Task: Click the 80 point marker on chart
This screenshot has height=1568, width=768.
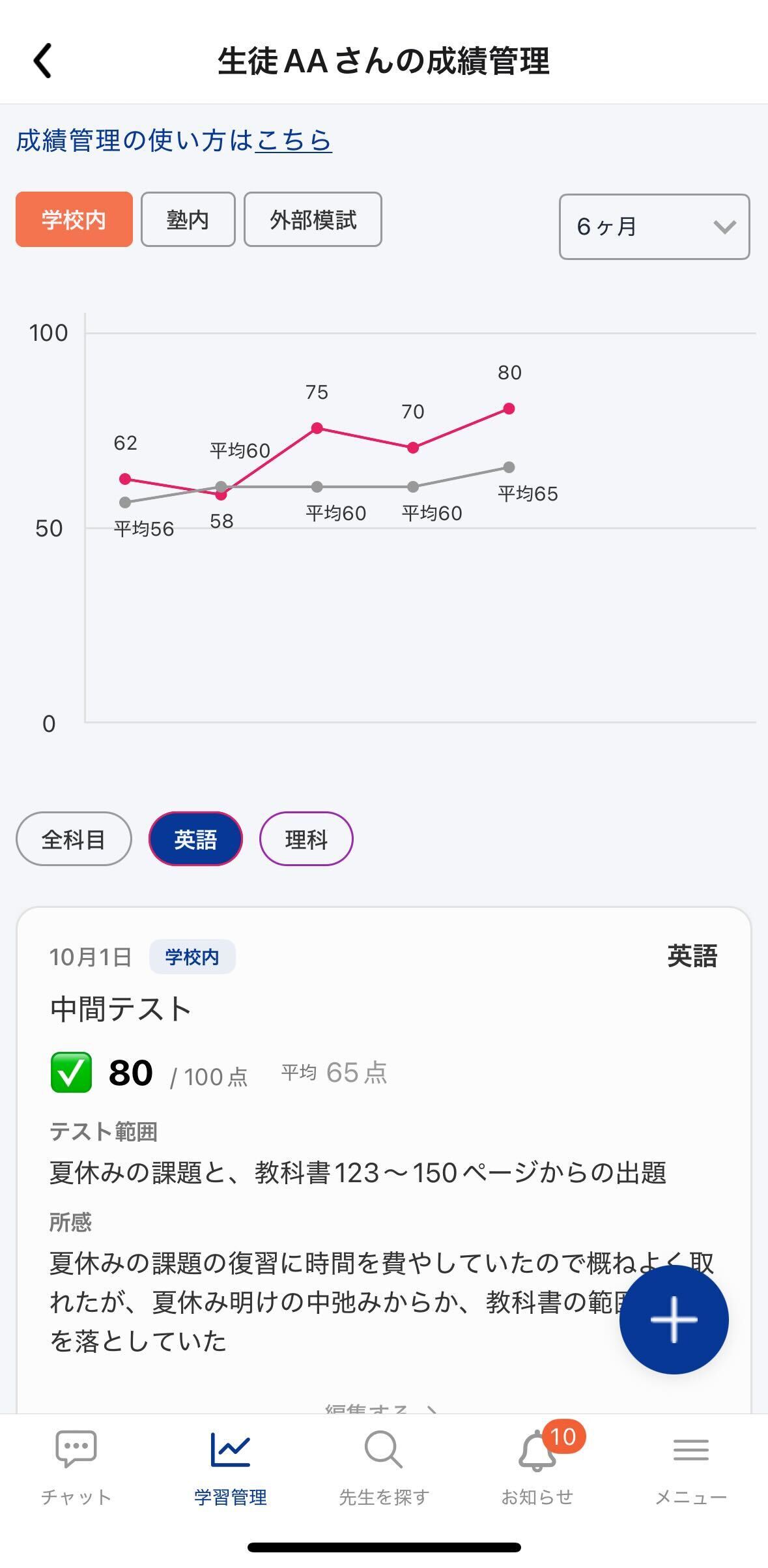Action: [x=509, y=409]
